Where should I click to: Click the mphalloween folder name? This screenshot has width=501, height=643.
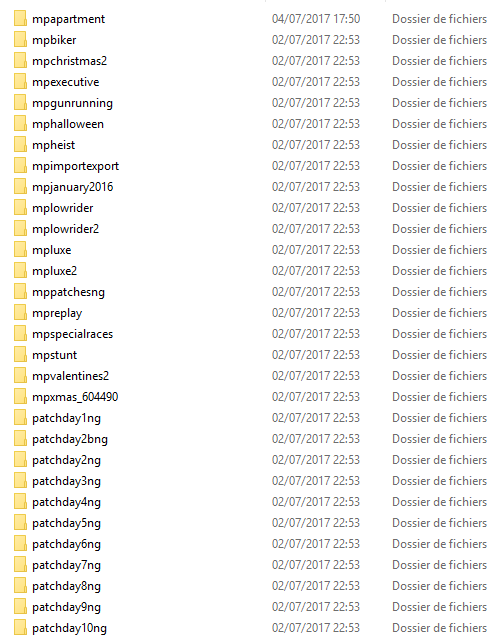[68, 124]
